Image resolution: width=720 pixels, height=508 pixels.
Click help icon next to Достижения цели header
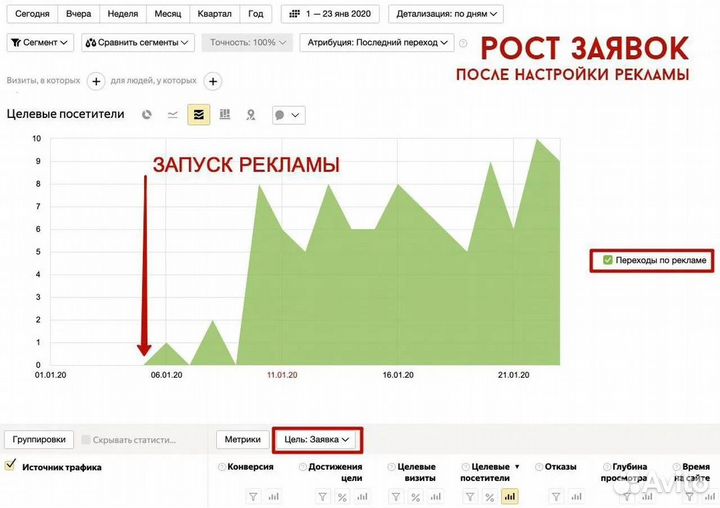coord(303,467)
